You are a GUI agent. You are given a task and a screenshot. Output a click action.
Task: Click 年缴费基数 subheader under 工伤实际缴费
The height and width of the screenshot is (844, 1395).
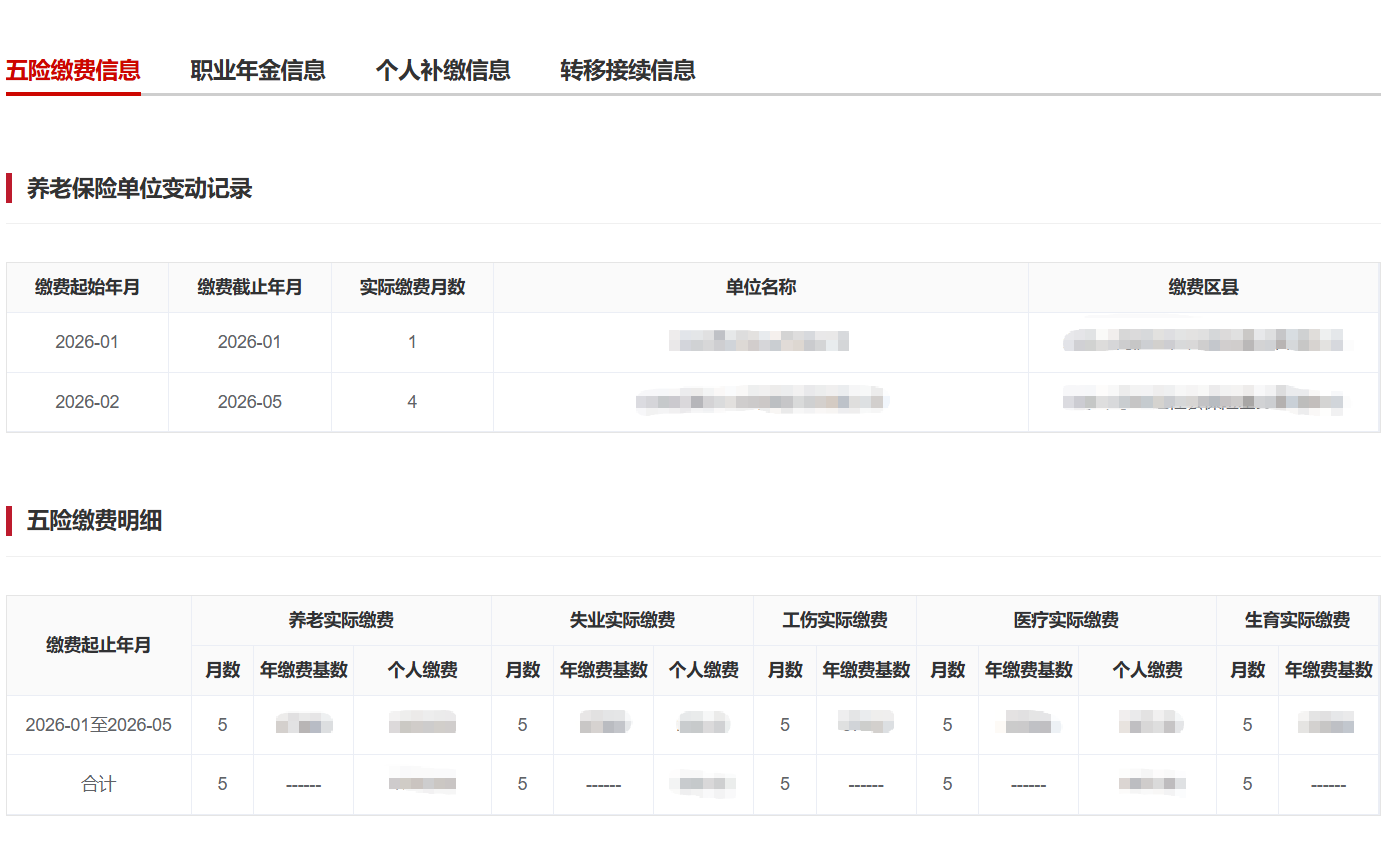pos(866,671)
